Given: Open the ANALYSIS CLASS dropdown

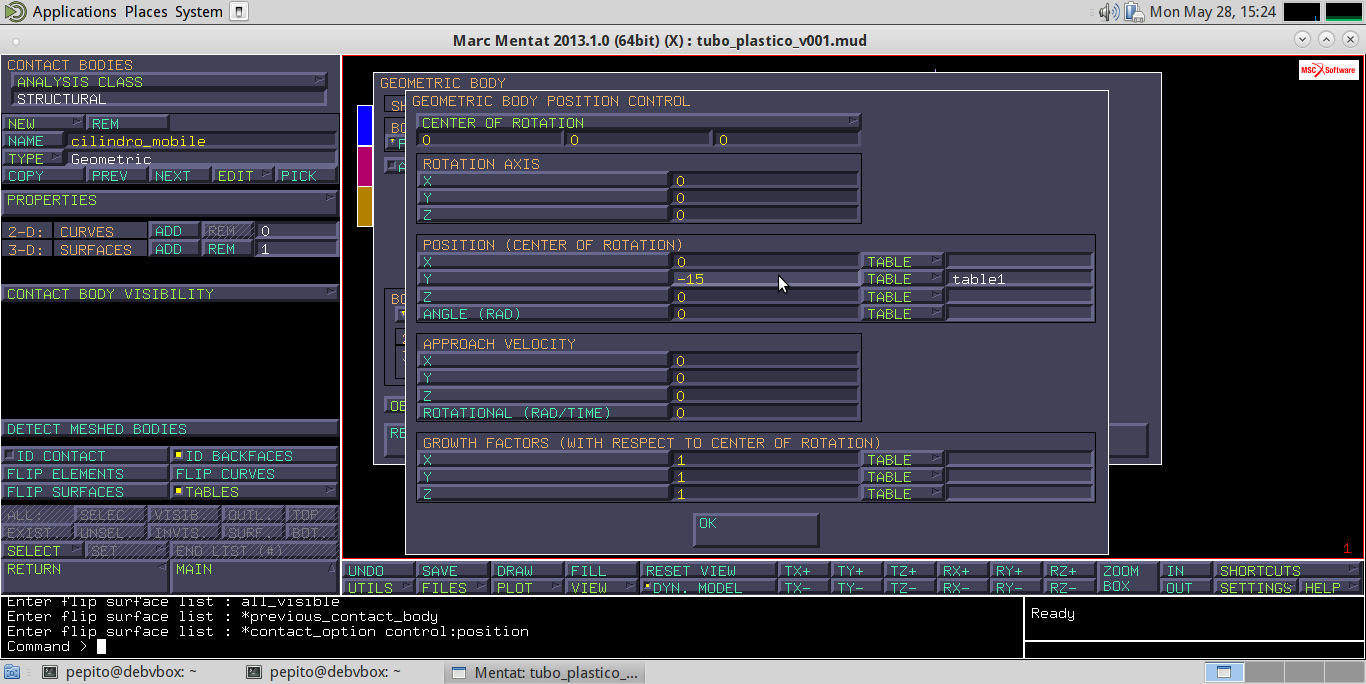Looking at the screenshot, I should 169,82.
